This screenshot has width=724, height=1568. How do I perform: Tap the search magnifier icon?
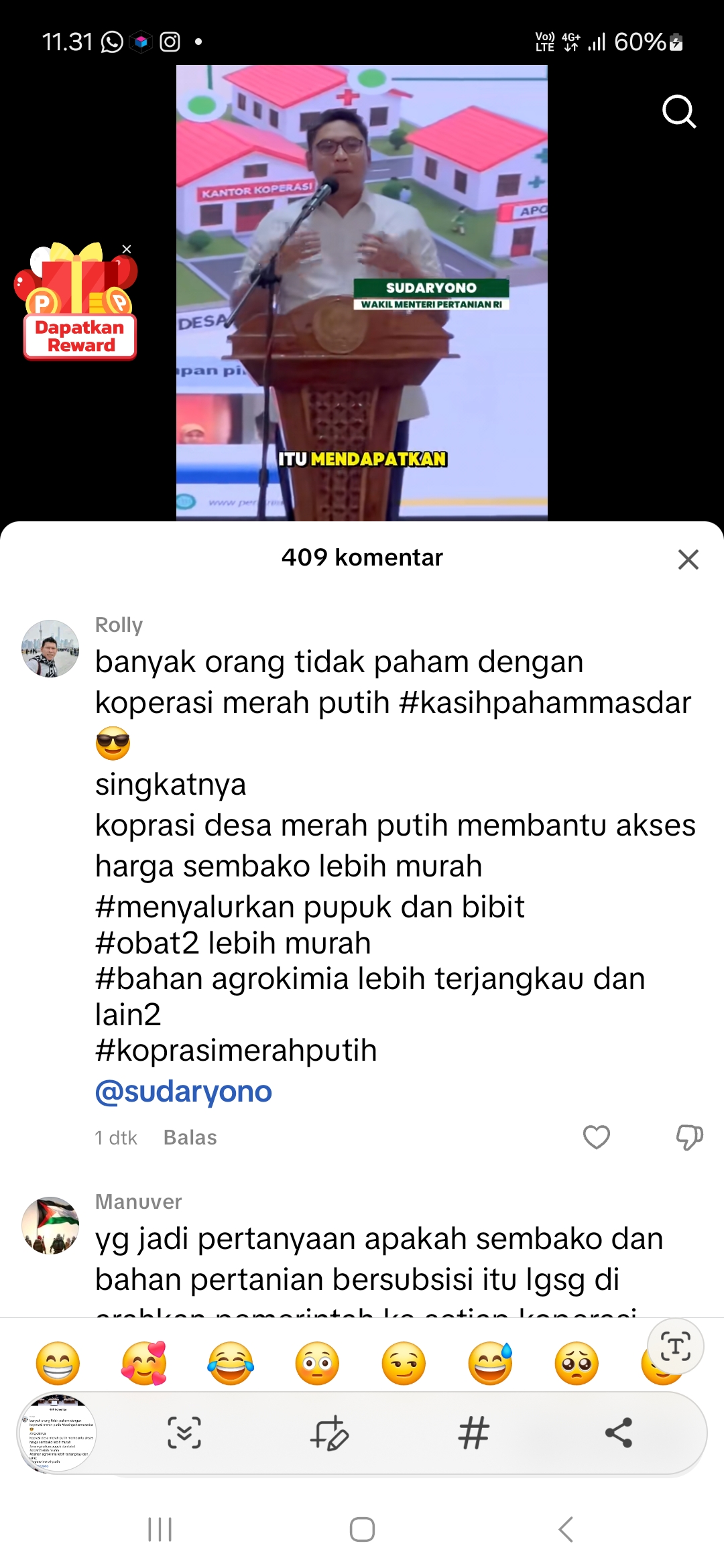click(679, 111)
